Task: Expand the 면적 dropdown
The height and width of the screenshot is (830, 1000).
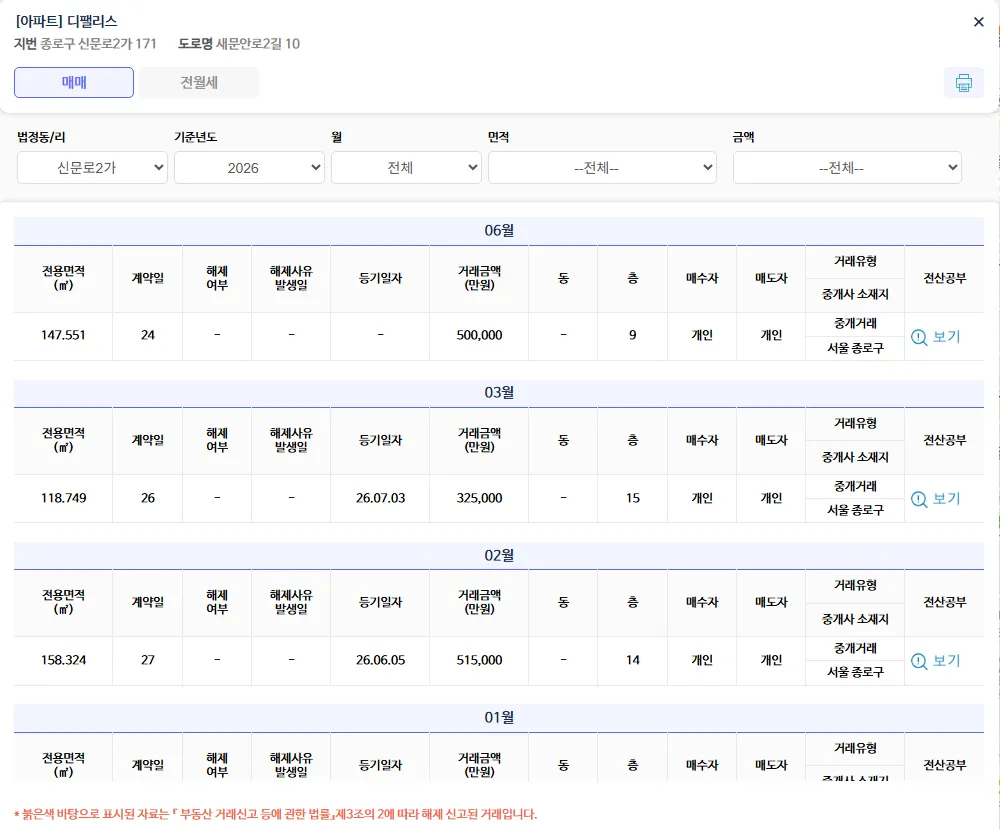Action: pos(602,168)
